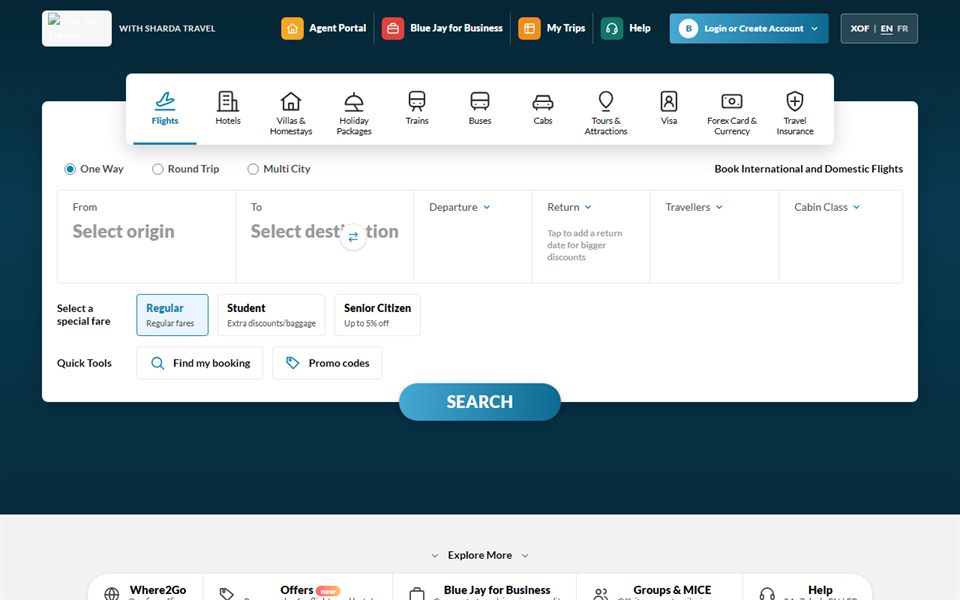Open Tours & Attractions pin icon
This screenshot has height=600, width=960.
[606, 100]
